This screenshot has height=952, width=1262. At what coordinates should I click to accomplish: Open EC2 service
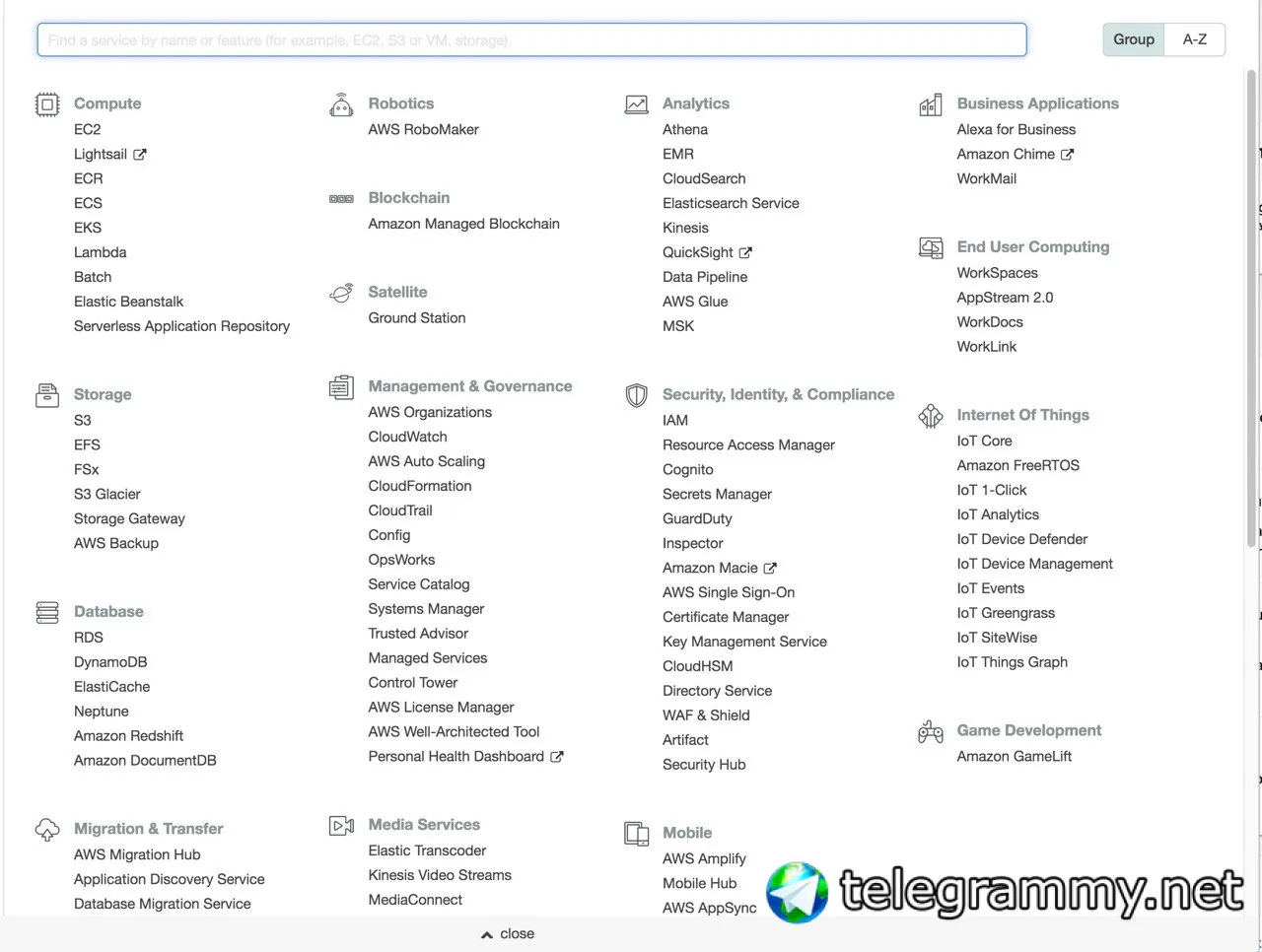[88, 129]
